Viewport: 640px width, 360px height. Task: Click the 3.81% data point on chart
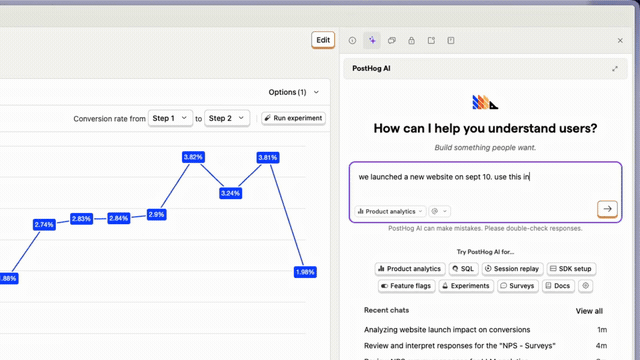(268, 158)
